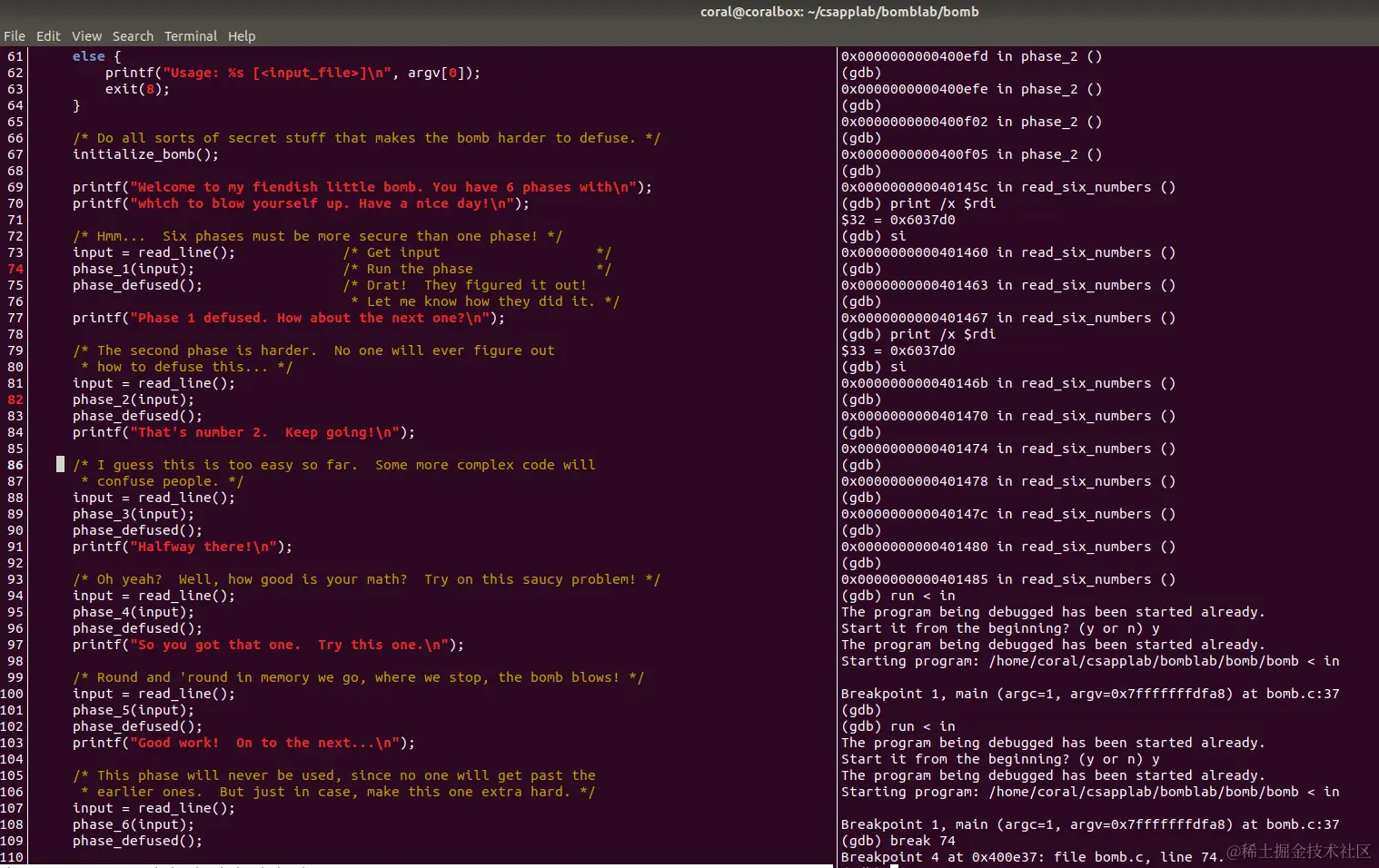Click the cursor block on line 86

pos(60,464)
